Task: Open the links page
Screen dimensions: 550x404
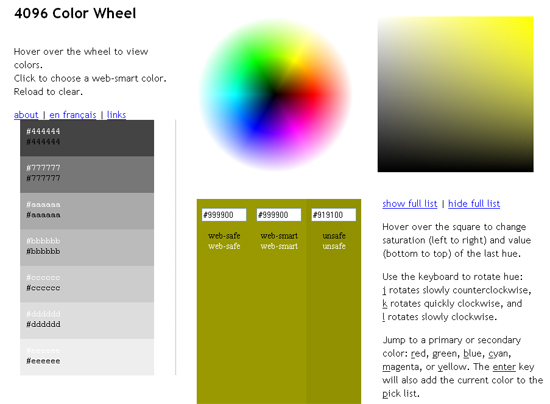Action: coord(116,115)
